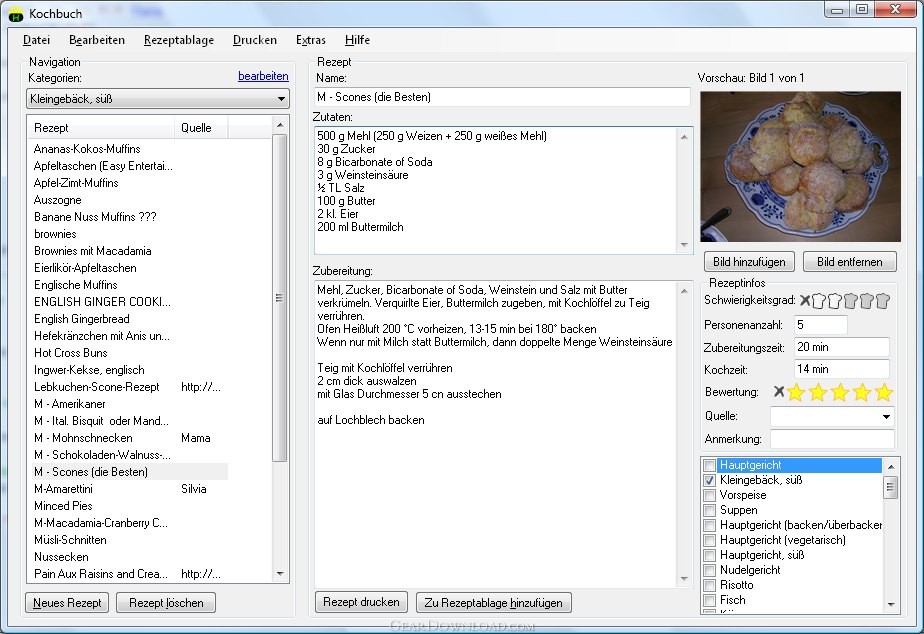This screenshot has width=924, height=634.
Task: Check Hauptgericht (backen/überbacken) box
Action: tap(710, 525)
